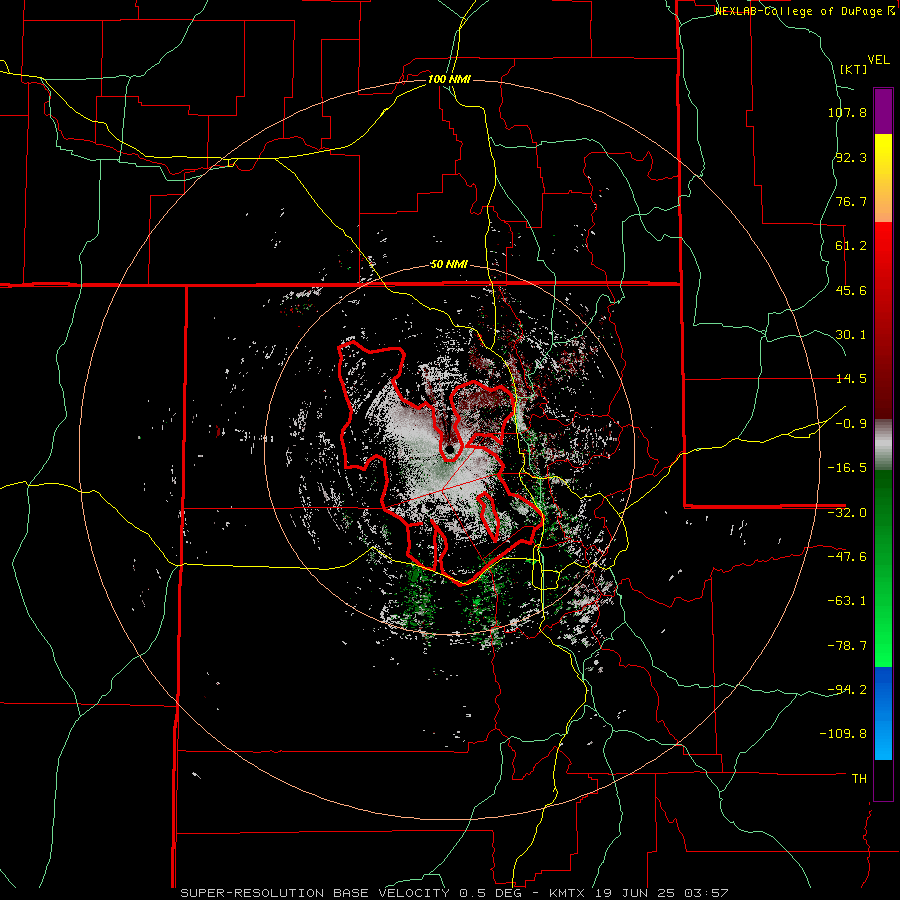900x900 pixels.
Task: Pick the red segment of velocity color bar
Action: (883, 320)
